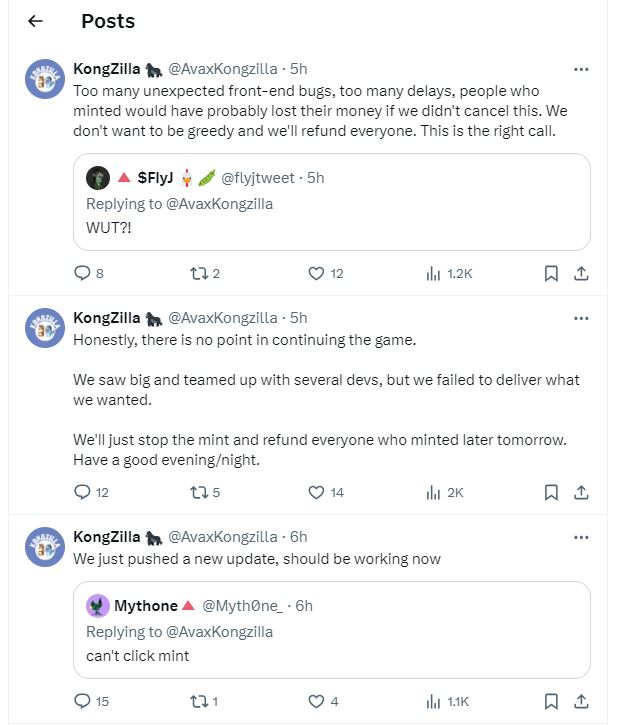Open more options on the first post

(581, 69)
